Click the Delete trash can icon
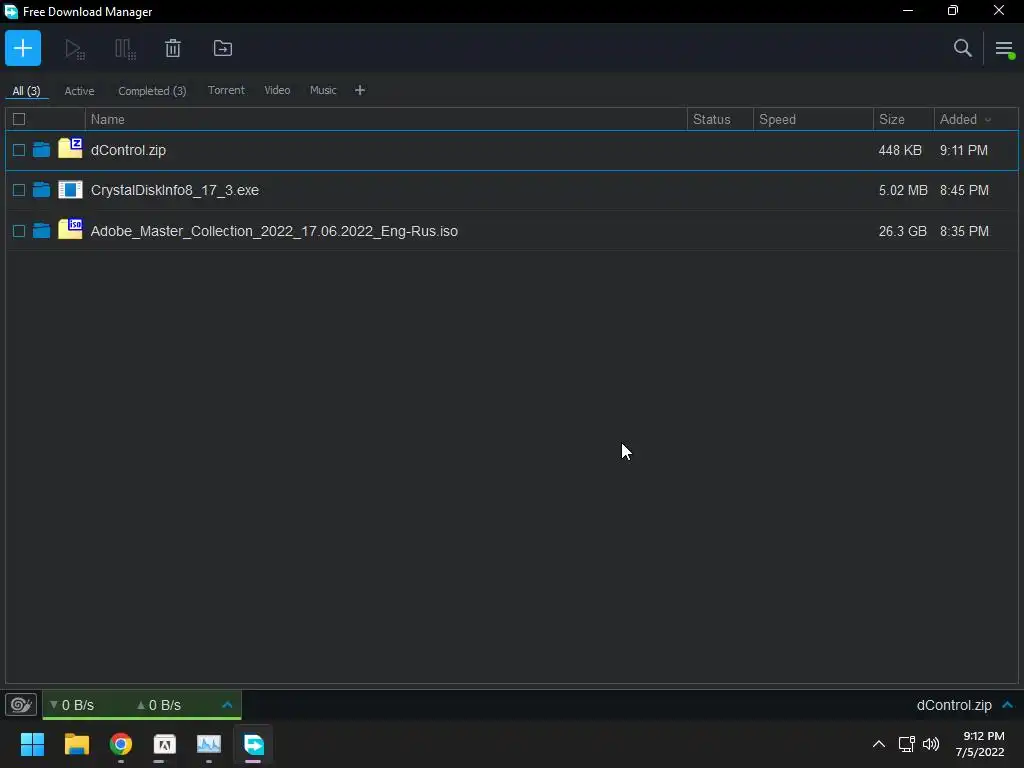1024x768 pixels. [172, 48]
